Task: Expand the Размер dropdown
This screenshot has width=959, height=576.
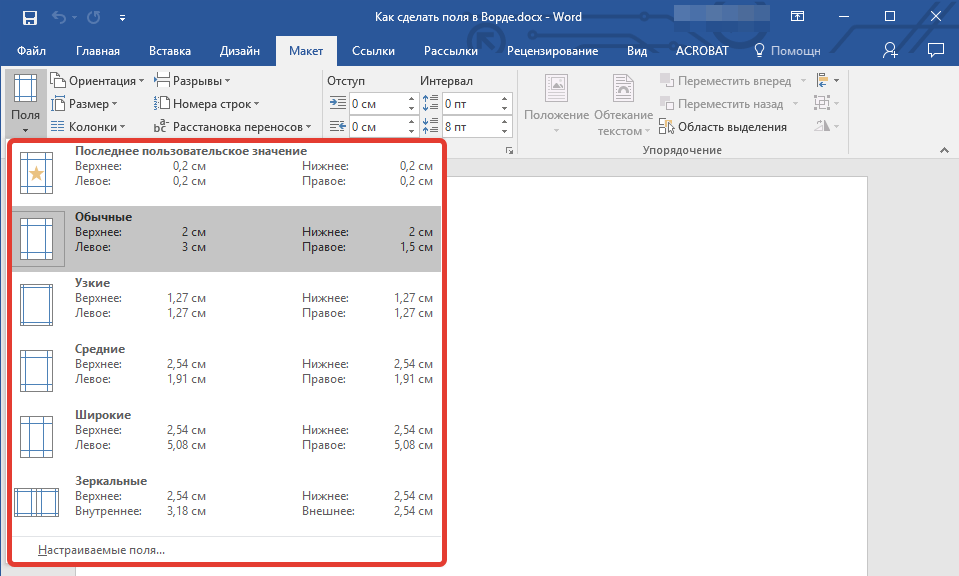Action: pos(84,104)
